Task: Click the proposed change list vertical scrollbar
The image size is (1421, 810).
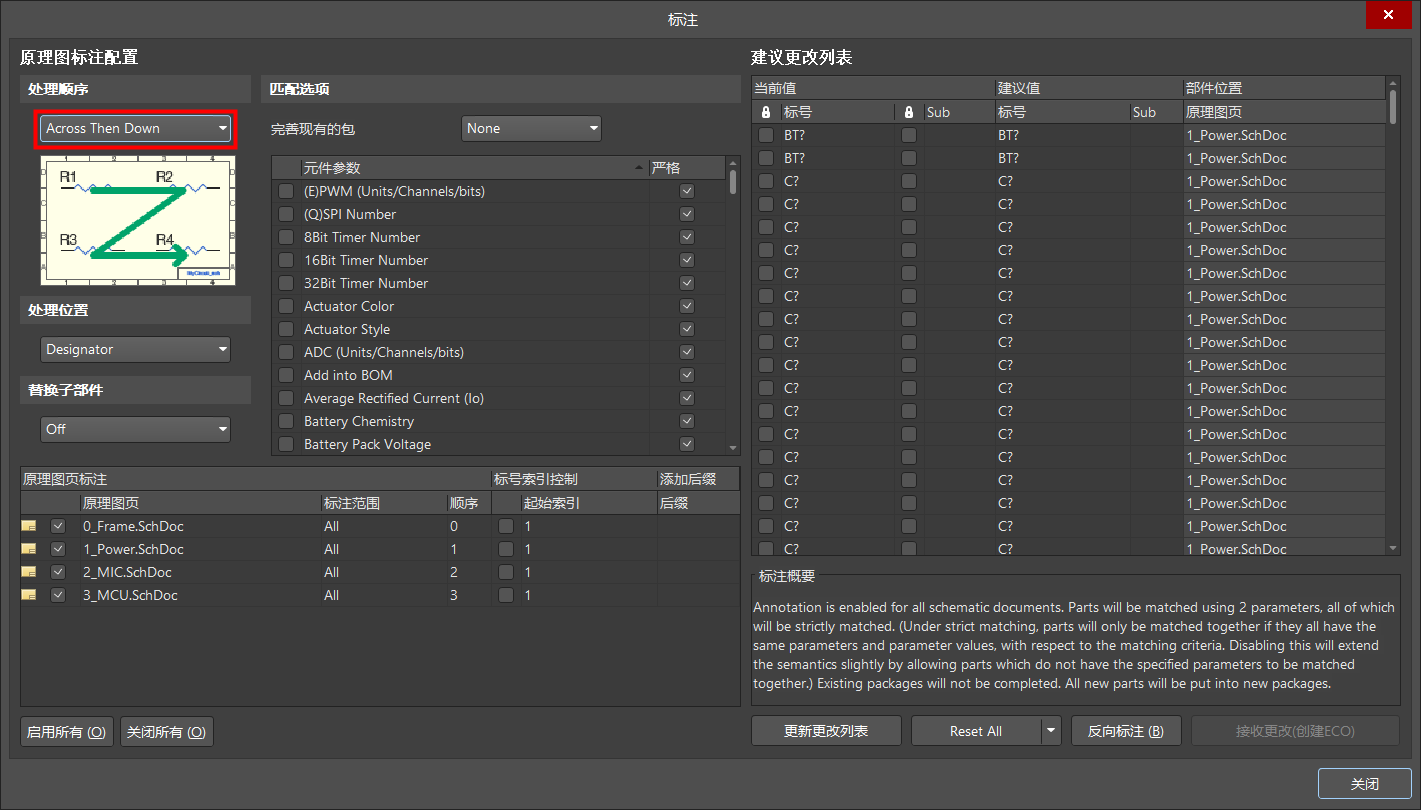Action: coord(1393,300)
